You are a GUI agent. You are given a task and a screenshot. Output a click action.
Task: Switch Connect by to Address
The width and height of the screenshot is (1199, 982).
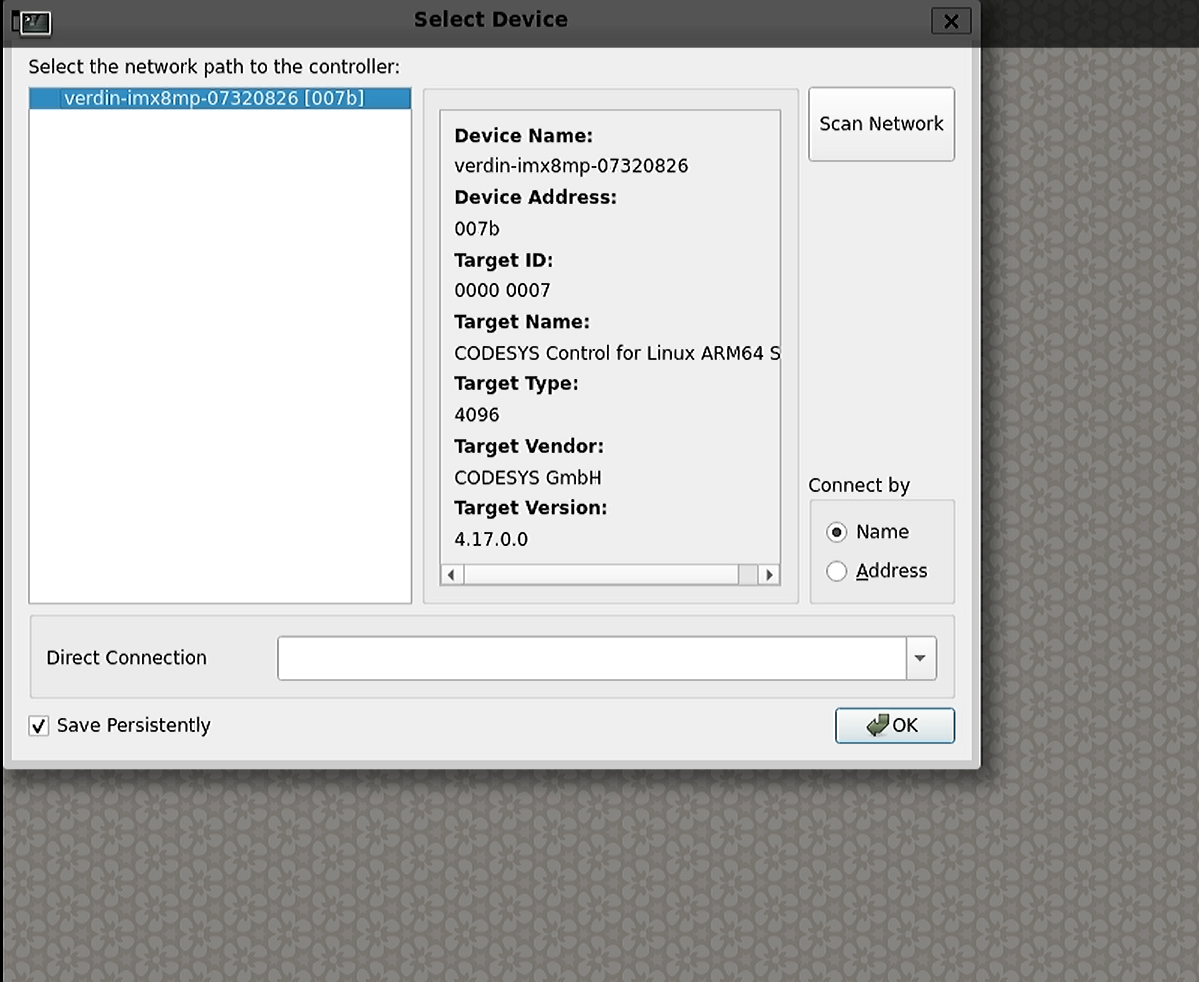[837, 571]
